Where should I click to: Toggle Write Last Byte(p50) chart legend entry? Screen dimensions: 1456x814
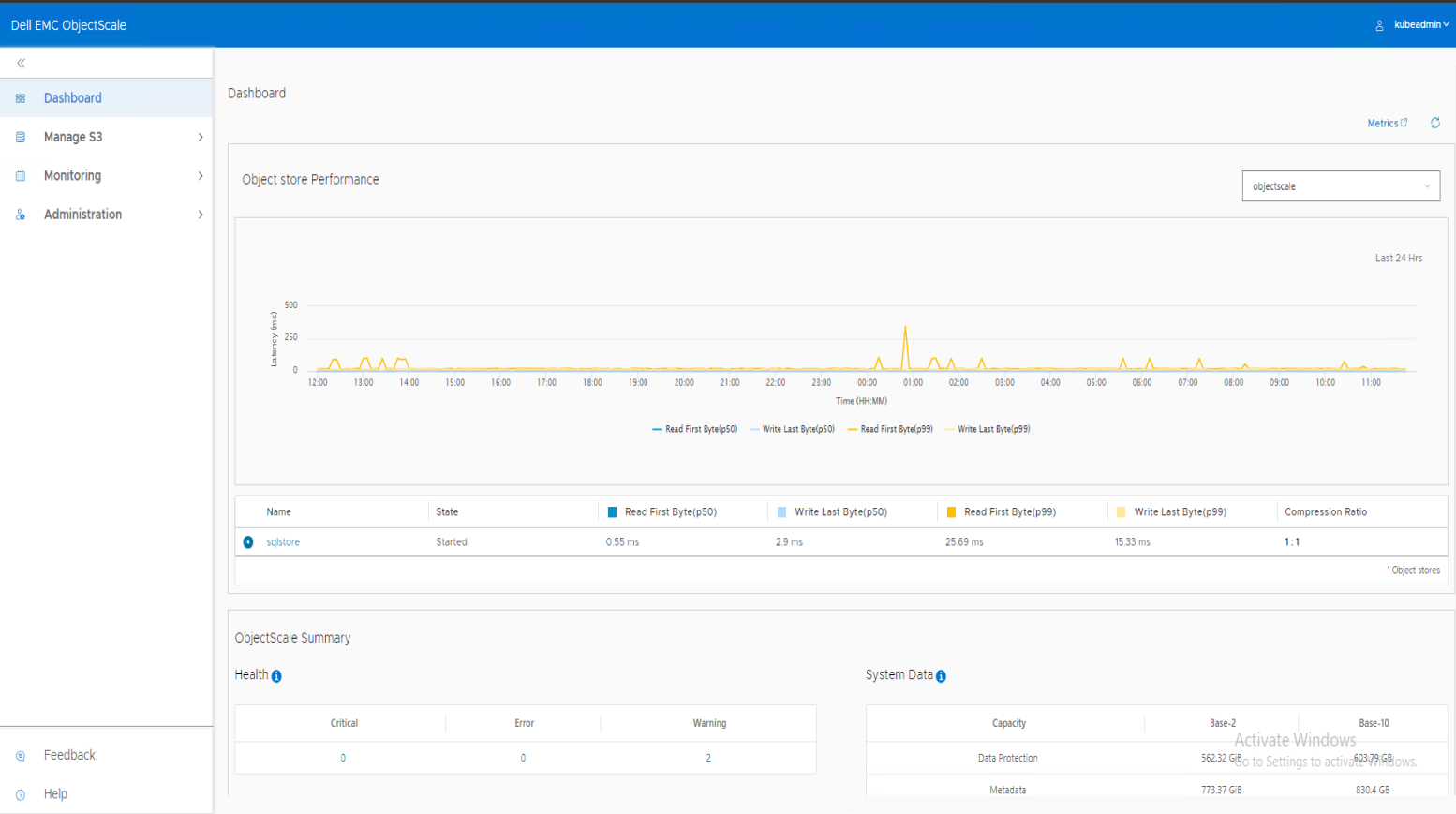click(792, 429)
